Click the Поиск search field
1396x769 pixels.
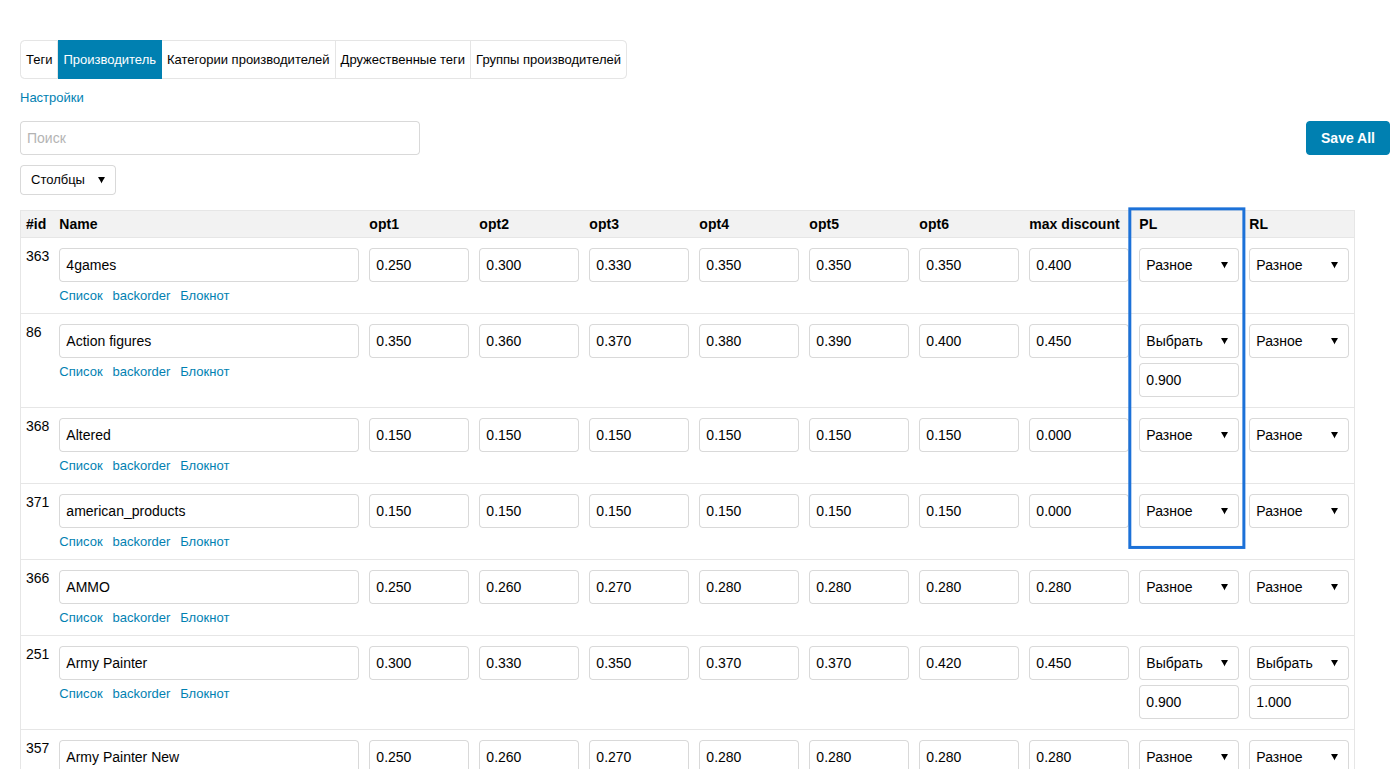[220, 138]
